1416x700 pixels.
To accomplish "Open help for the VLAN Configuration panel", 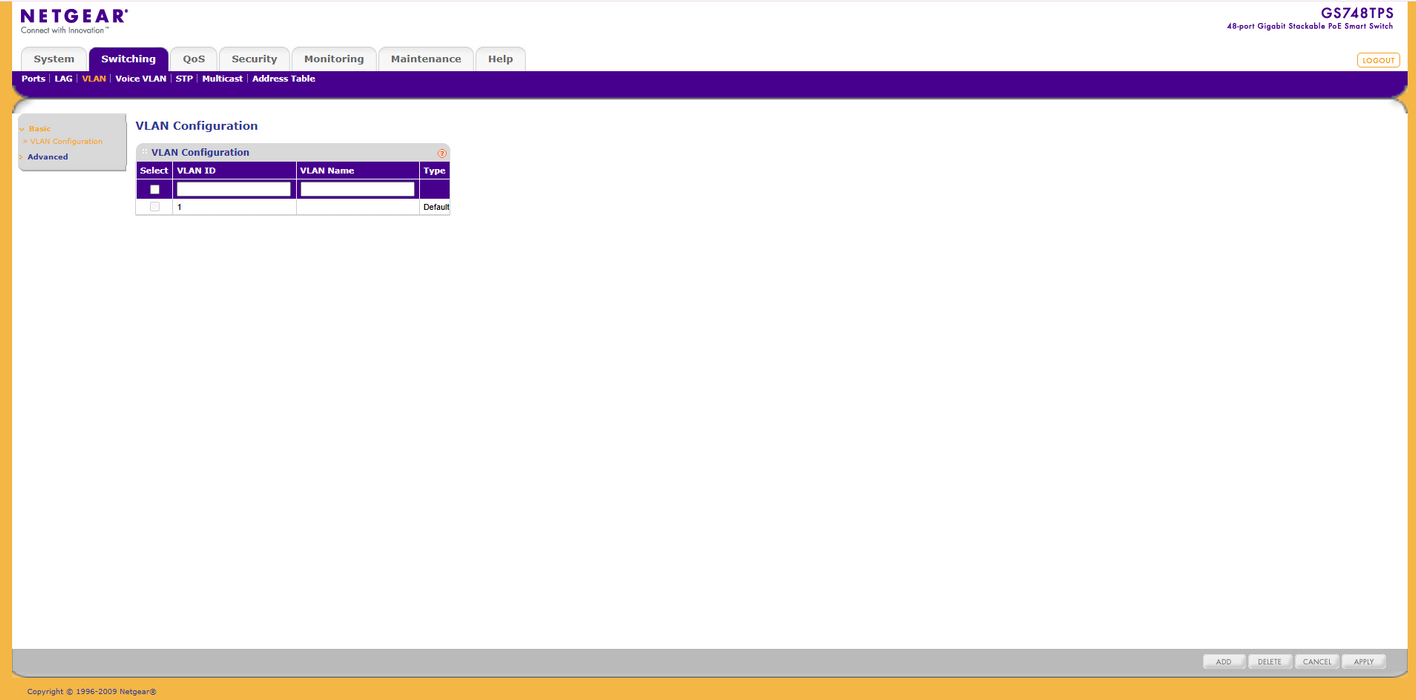I will point(442,153).
